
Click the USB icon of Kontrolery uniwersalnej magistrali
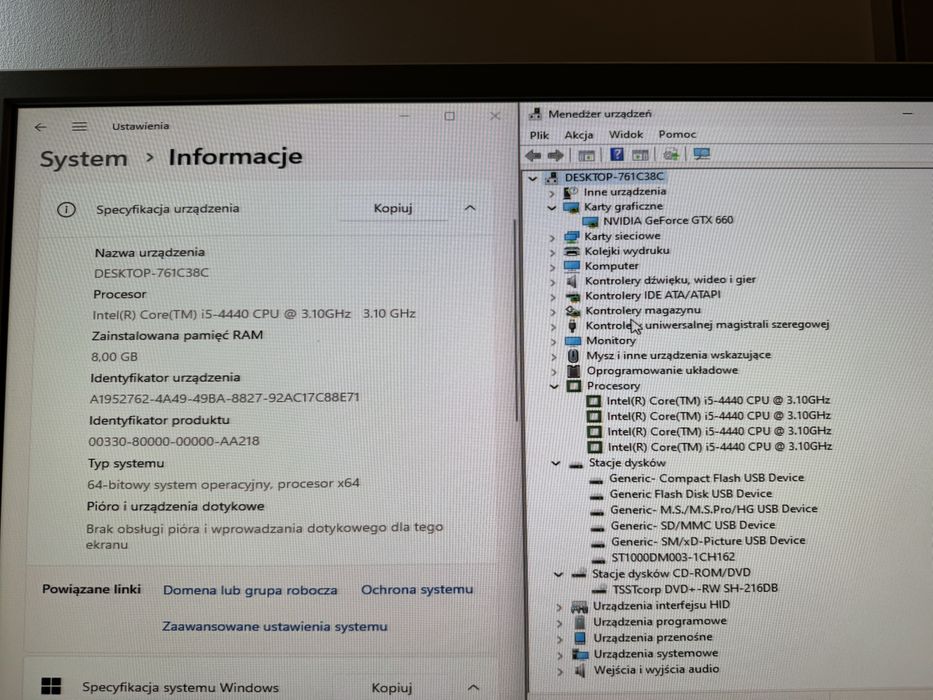pyautogui.click(x=572, y=326)
